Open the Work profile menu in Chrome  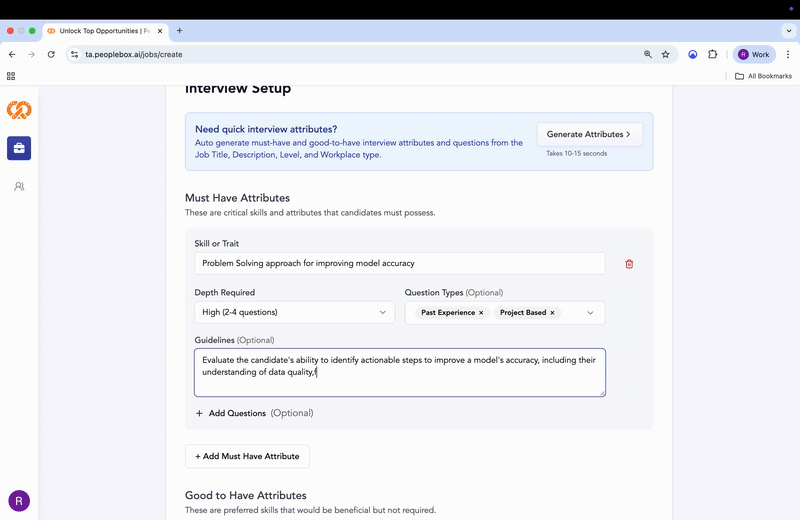click(754, 54)
